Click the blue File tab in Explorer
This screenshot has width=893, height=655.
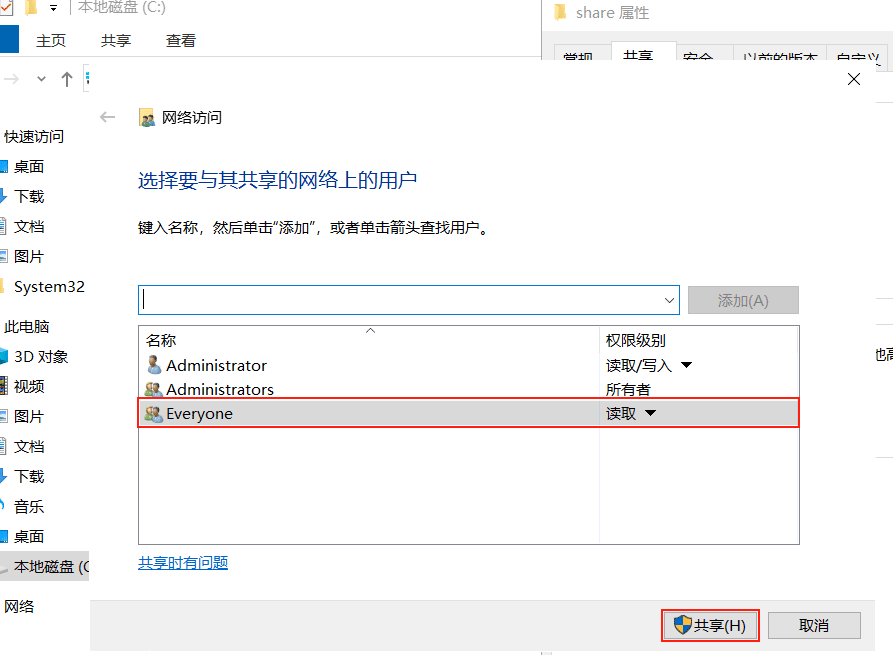(9, 39)
